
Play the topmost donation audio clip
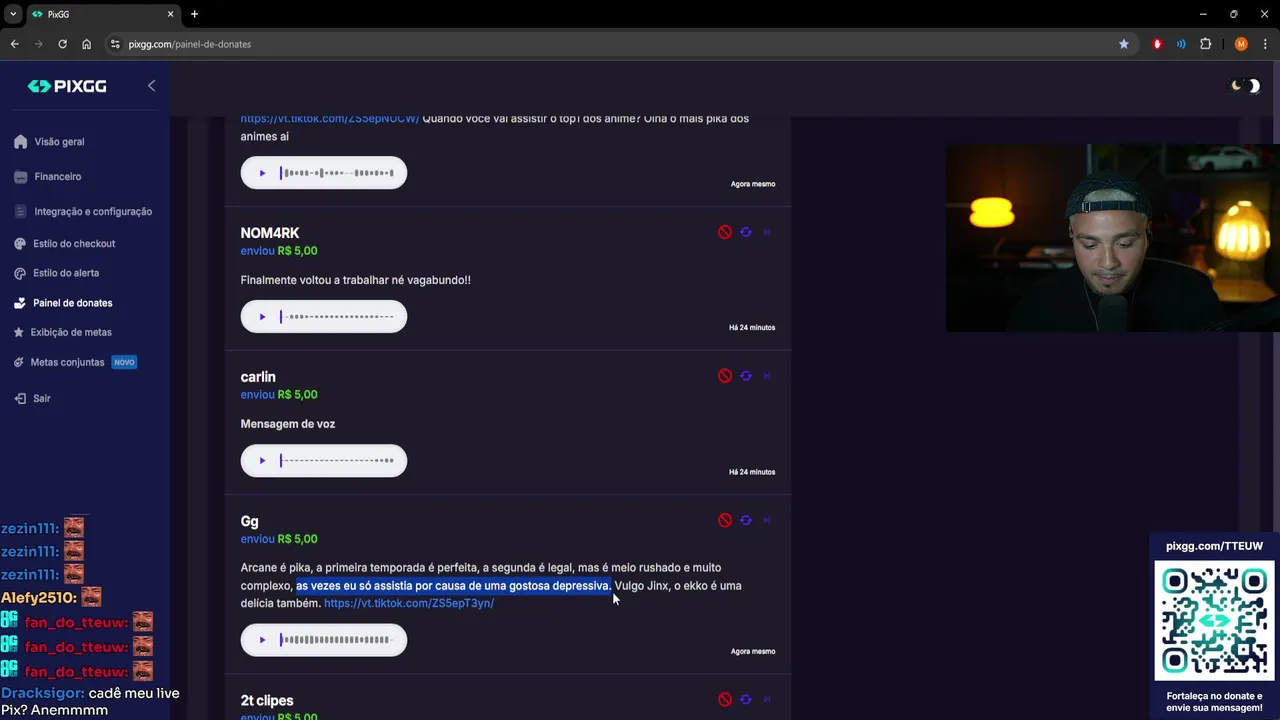click(262, 173)
